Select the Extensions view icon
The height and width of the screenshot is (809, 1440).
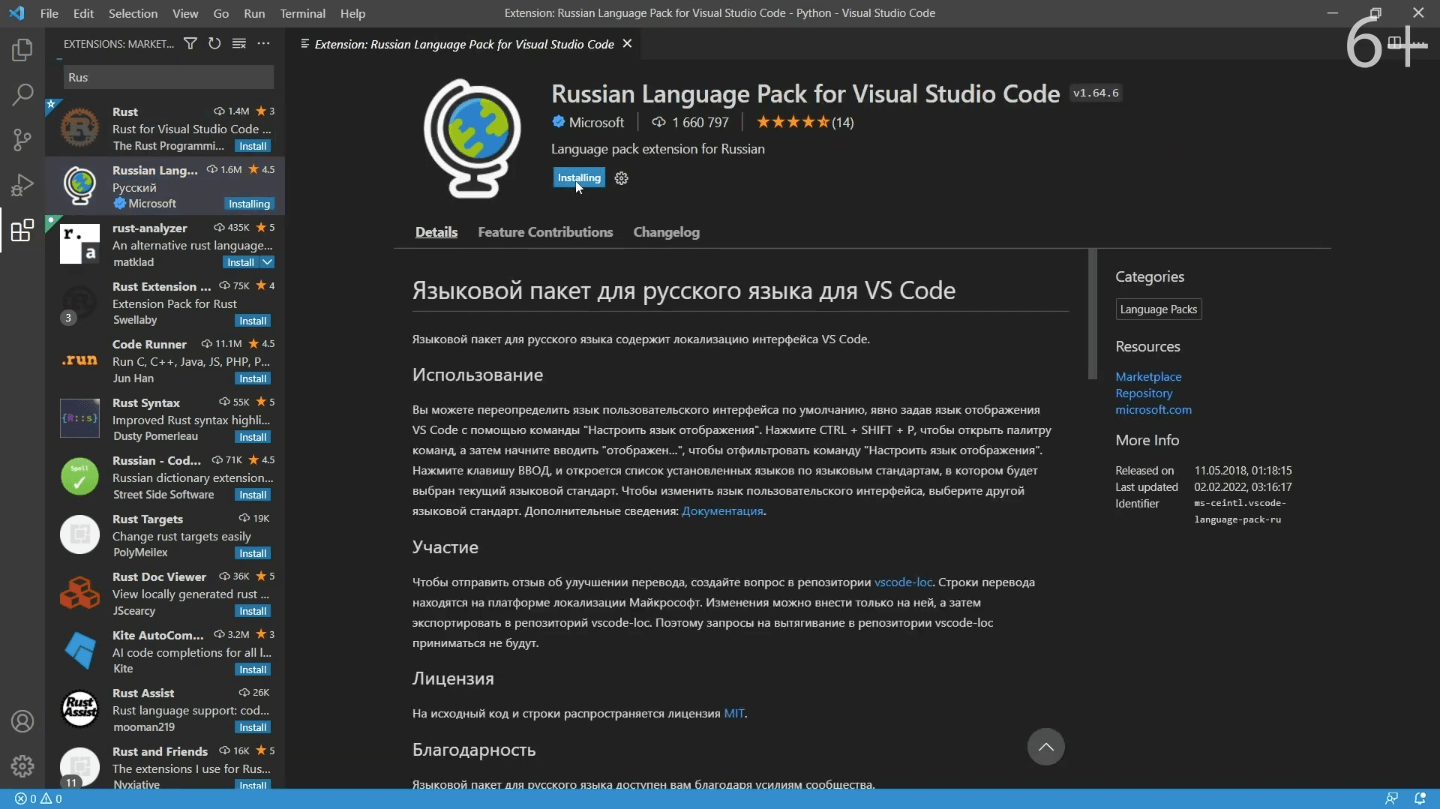[22, 231]
